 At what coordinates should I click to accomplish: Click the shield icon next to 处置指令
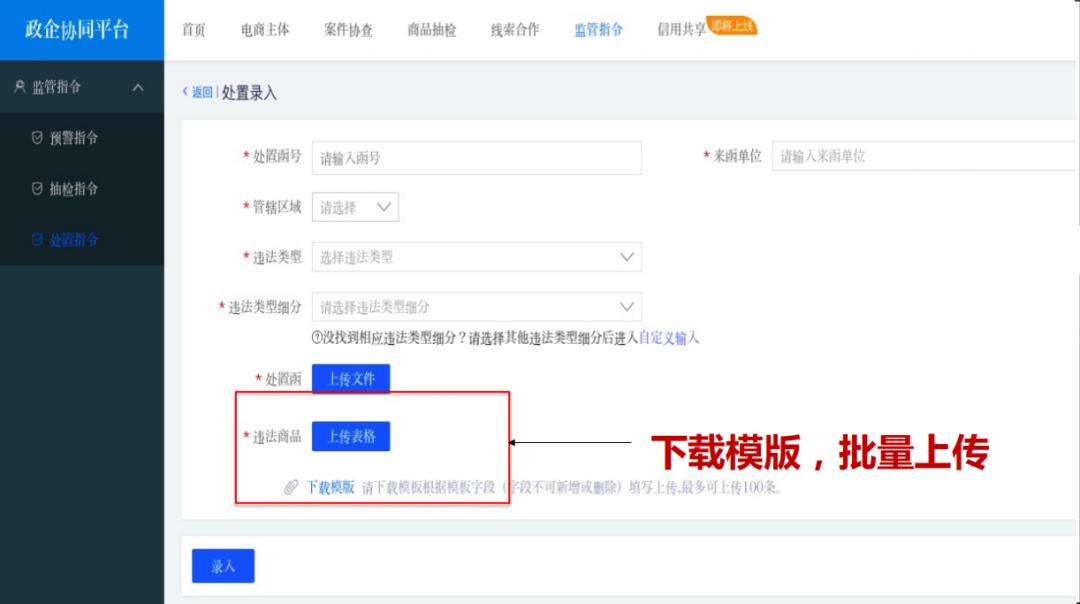(x=37, y=240)
